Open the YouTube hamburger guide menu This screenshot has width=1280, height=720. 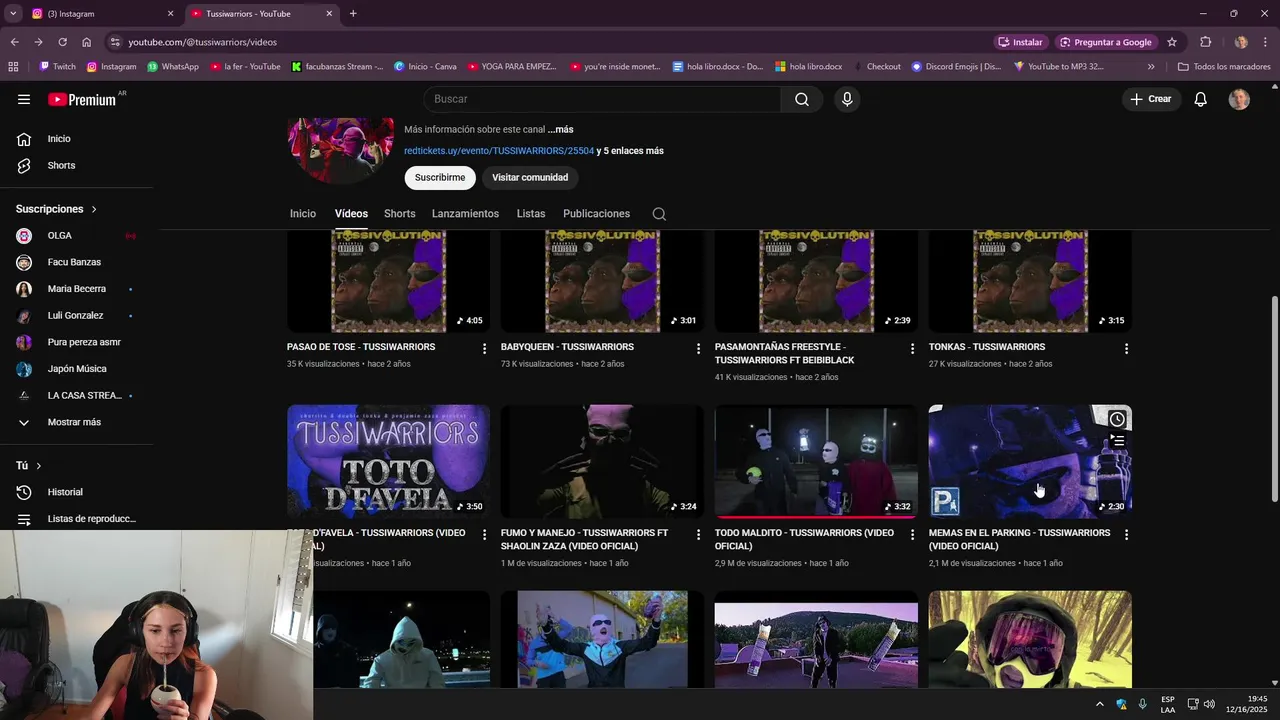click(x=24, y=99)
